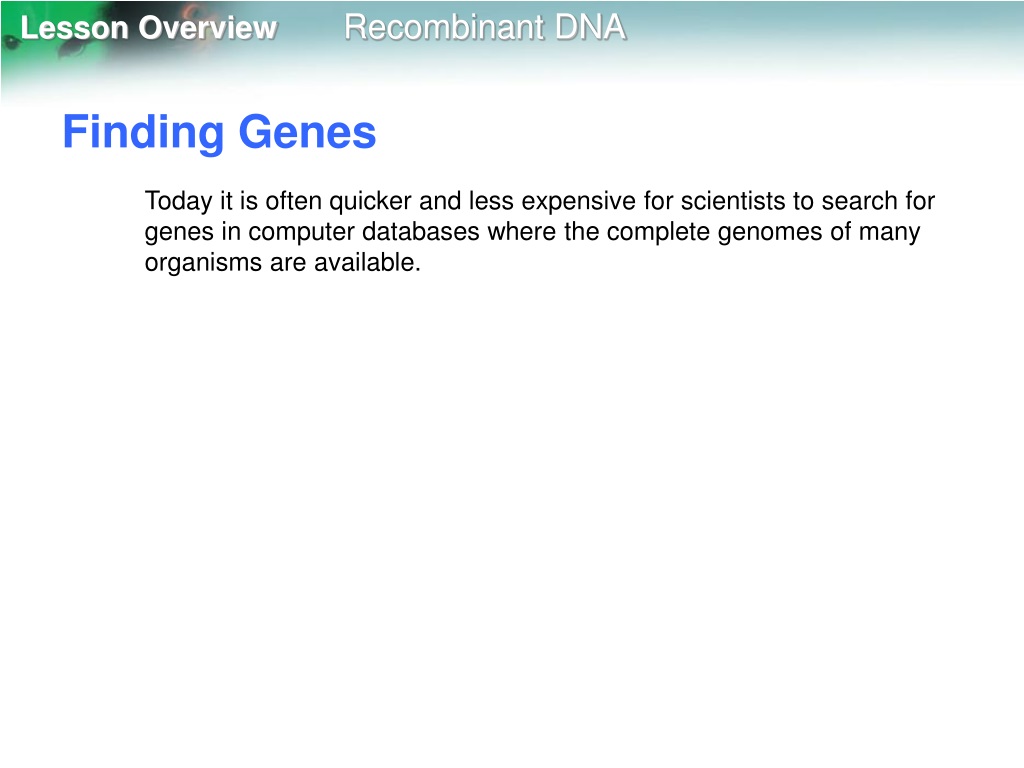
Task: Click the word Finding in the blue heading
Action: tap(144, 133)
